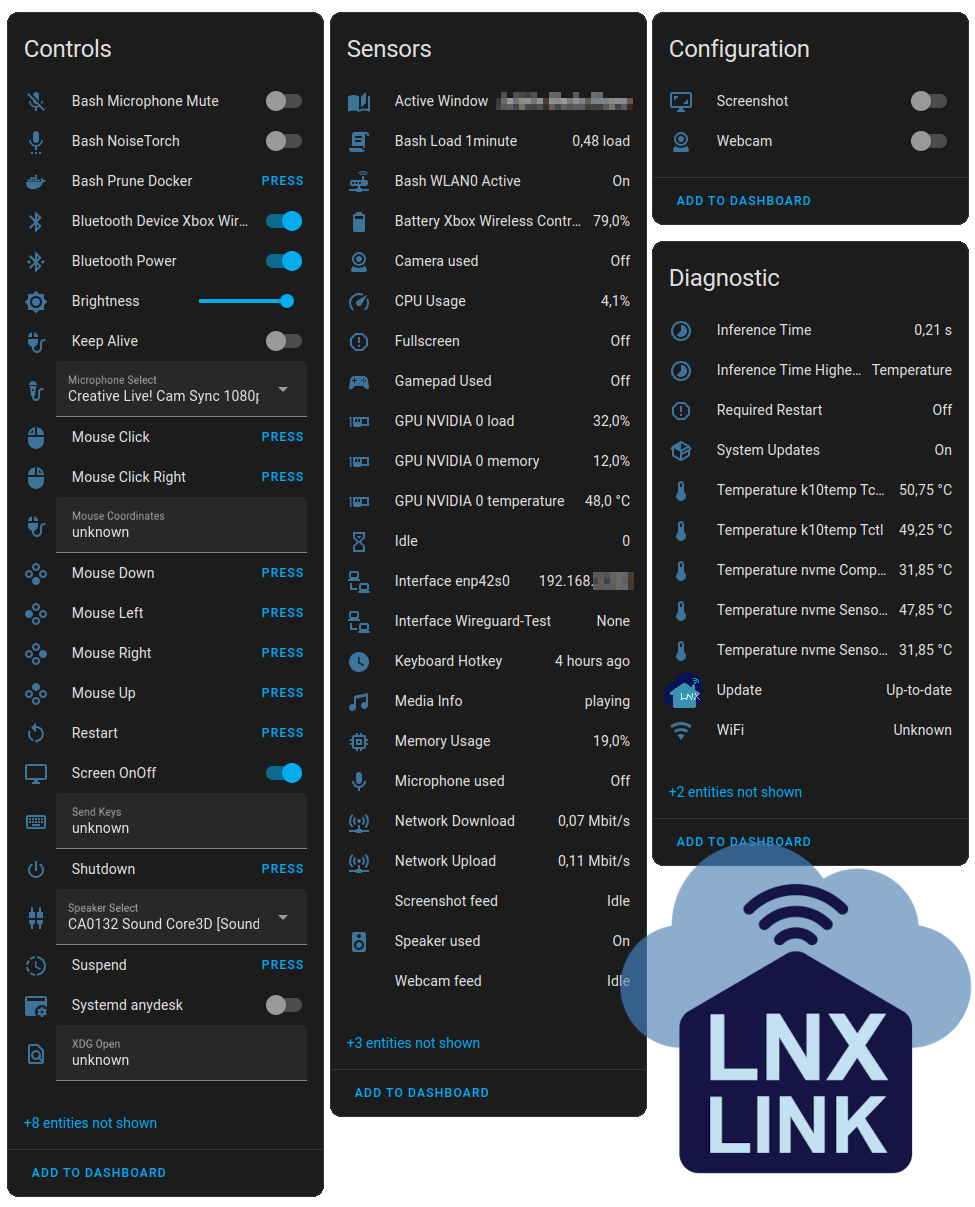
Task: Expand '+3 entities not shown' in Sensors
Action: [x=412, y=1043]
